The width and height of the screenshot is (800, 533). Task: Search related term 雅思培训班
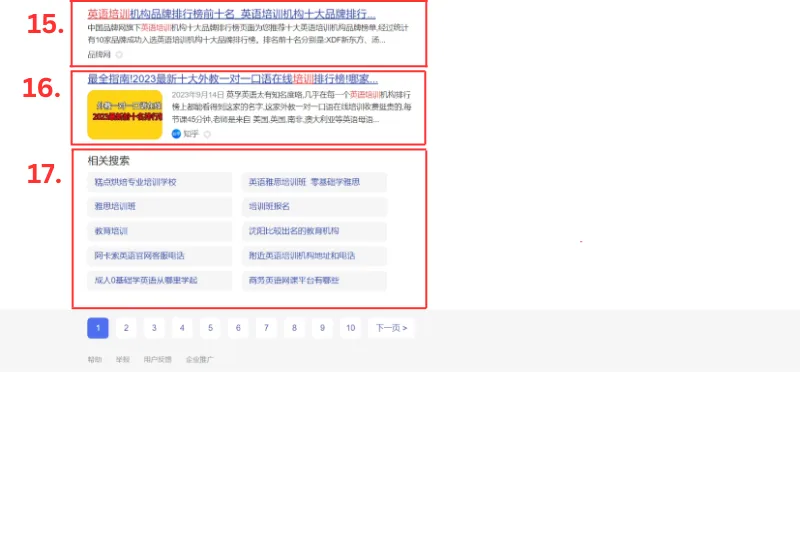pos(160,207)
